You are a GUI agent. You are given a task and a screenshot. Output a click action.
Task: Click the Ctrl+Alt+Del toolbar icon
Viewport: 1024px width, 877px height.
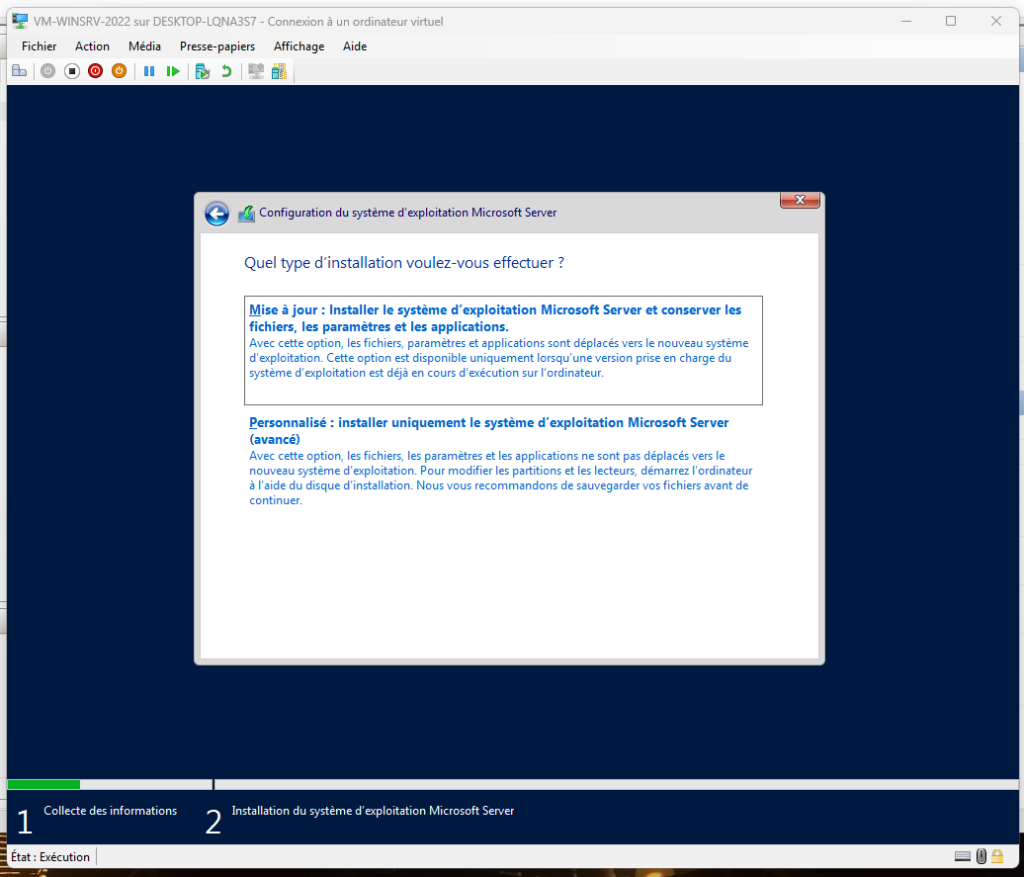(18, 71)
